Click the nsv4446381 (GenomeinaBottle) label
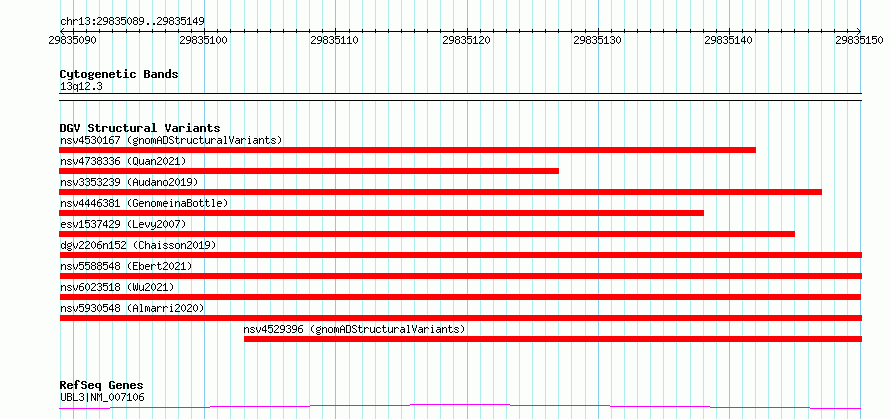 click(144, 203)
